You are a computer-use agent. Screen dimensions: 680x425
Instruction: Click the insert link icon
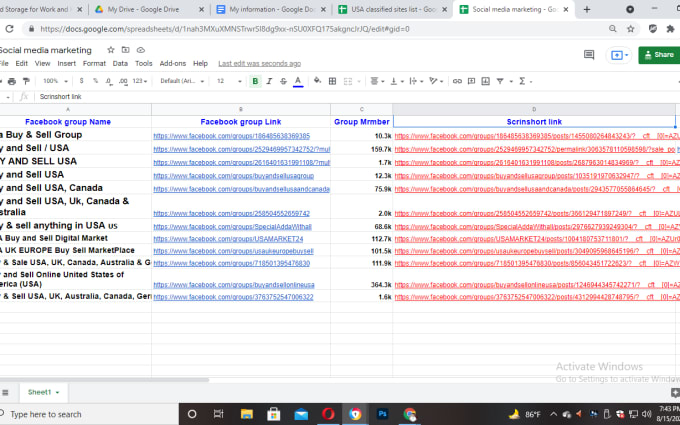pyautogui.click(x=457, y=81)
